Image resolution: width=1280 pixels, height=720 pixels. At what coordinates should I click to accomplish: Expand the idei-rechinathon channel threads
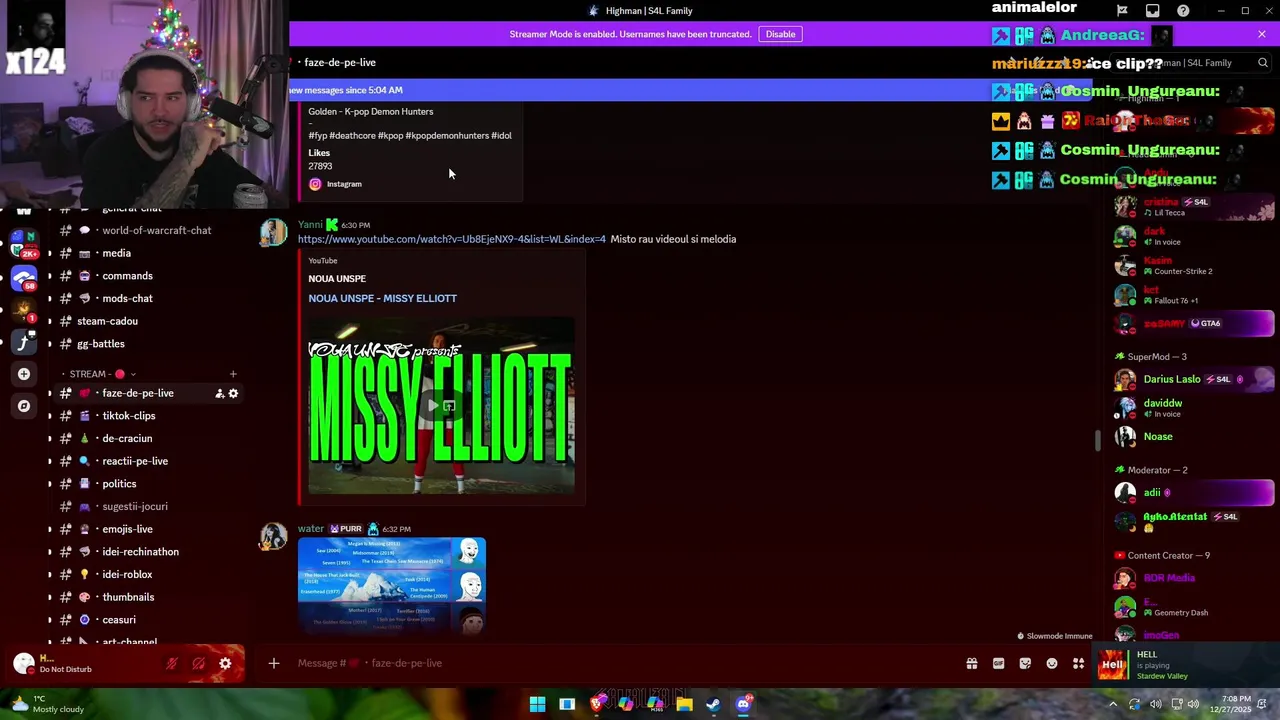coord(50,552)
